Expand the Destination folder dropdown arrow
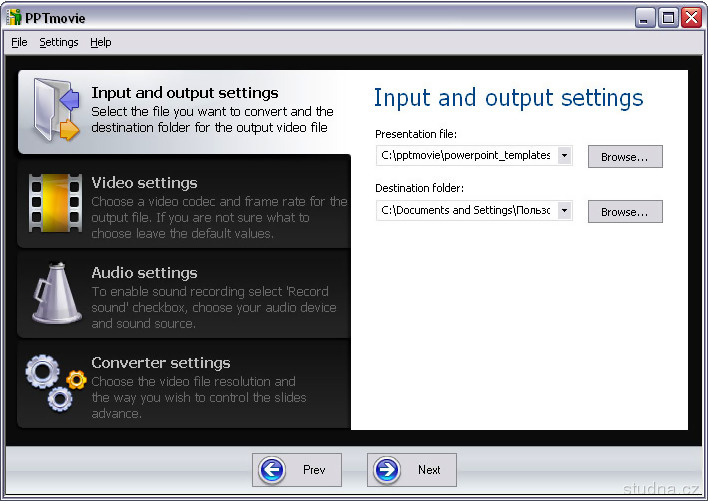The image size is (708, 501). tap(564, 211)
